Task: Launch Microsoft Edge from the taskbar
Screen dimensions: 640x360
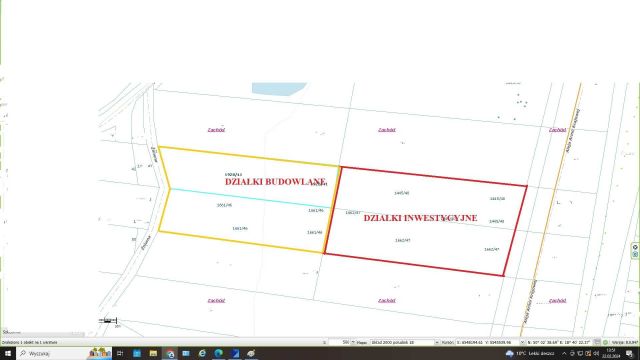Action: (x=218, y=353)
